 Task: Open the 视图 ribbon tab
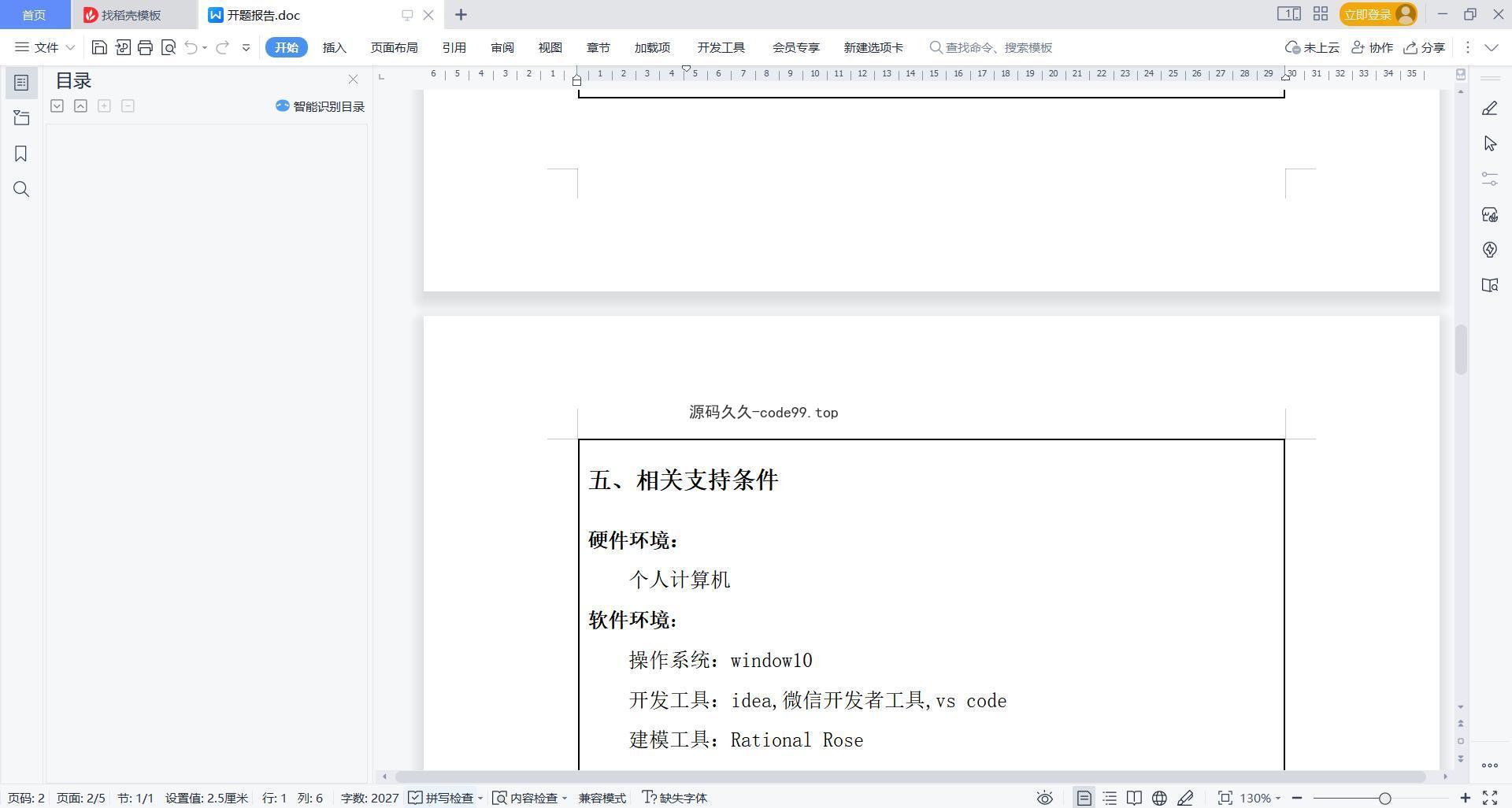550,47
